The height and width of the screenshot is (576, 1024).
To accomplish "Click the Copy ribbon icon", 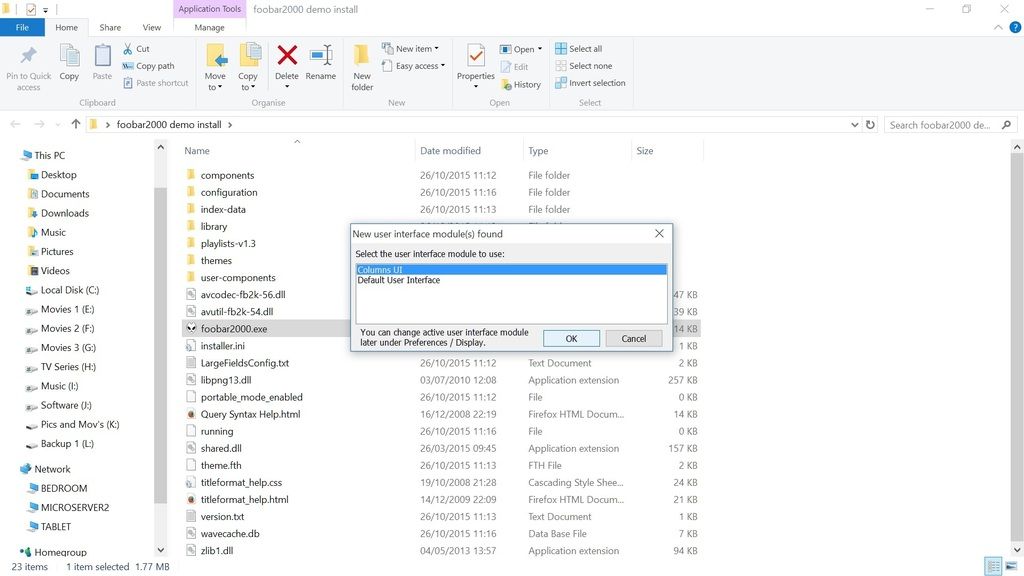I will (x=69, y=56).
